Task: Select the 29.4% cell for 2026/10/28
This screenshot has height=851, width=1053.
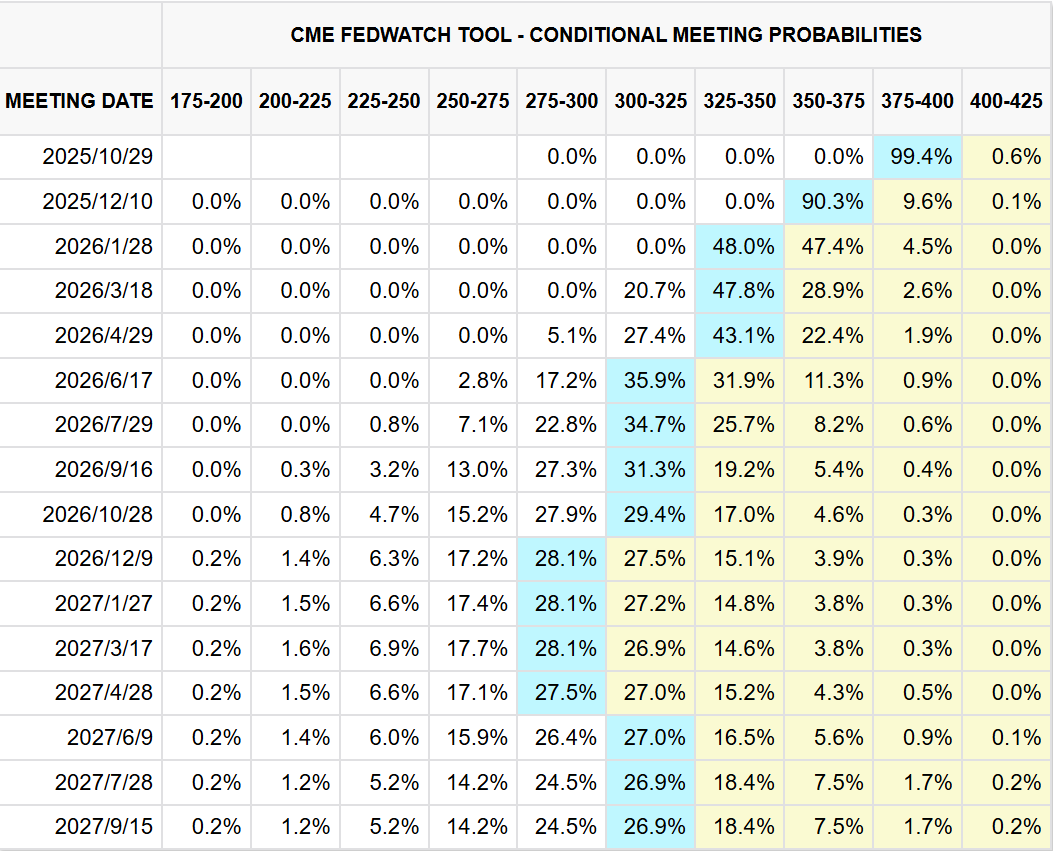Action: click(x=650, y=515)
